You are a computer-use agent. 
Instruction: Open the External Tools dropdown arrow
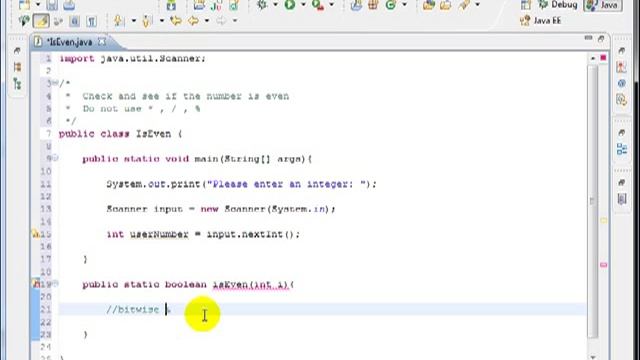coord(331,5)
